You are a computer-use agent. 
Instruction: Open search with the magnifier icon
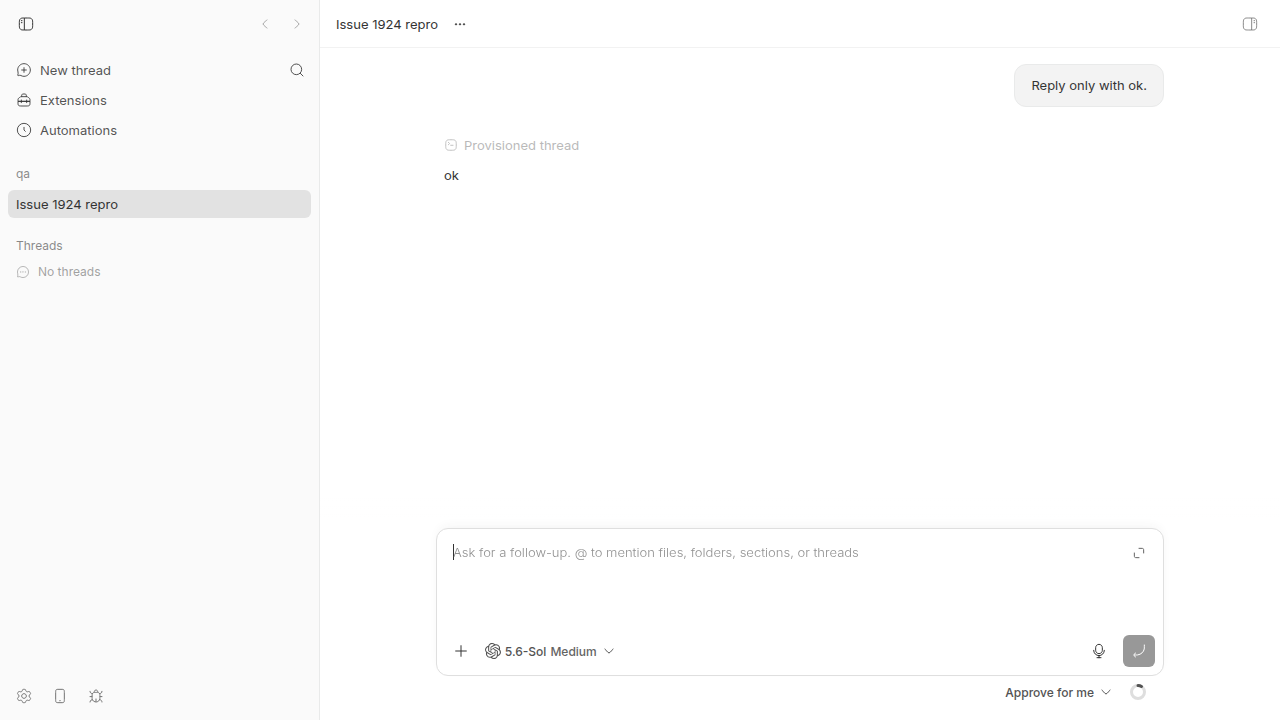[x=297, y=70]
